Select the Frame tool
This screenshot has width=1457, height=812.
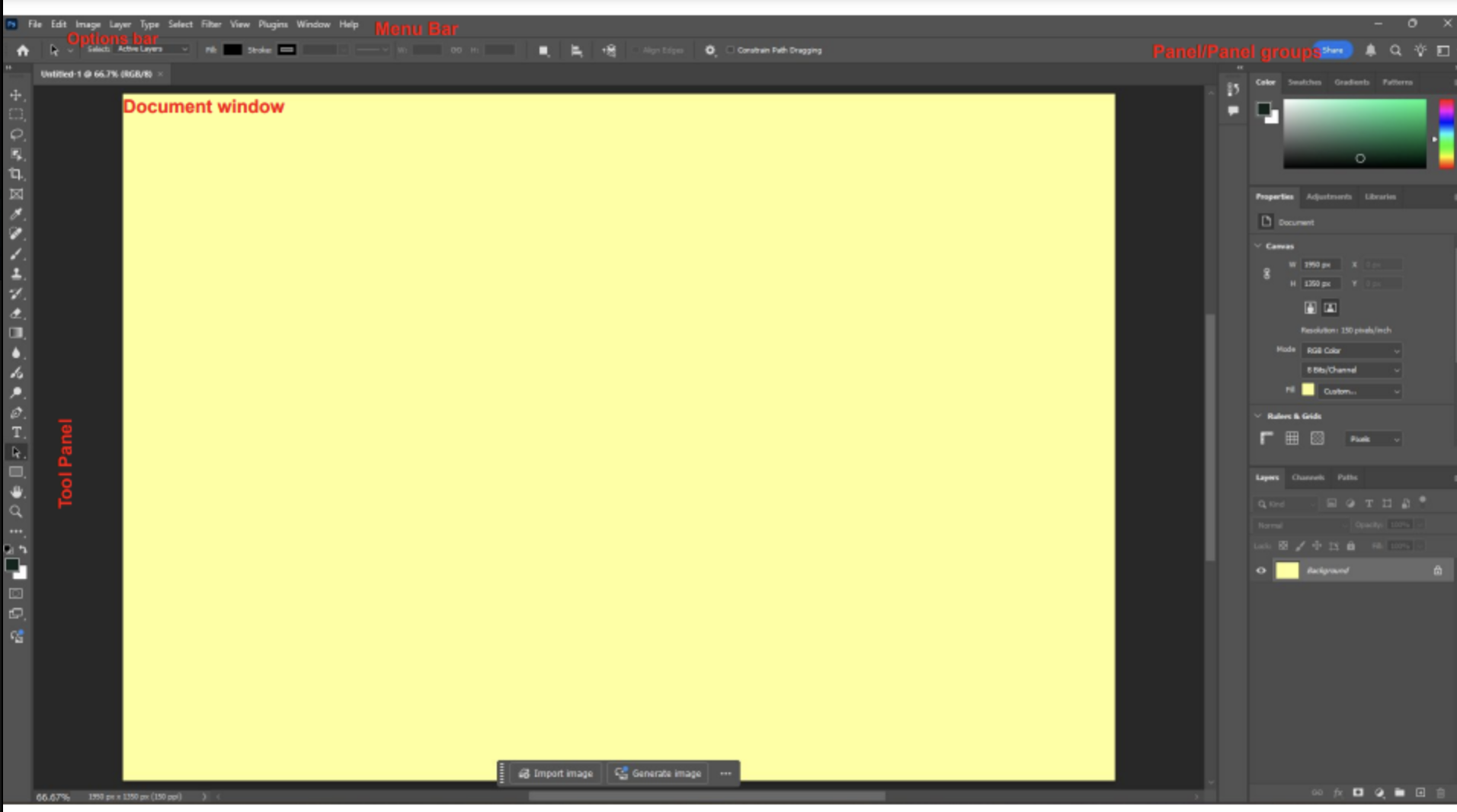pos(16,194)
